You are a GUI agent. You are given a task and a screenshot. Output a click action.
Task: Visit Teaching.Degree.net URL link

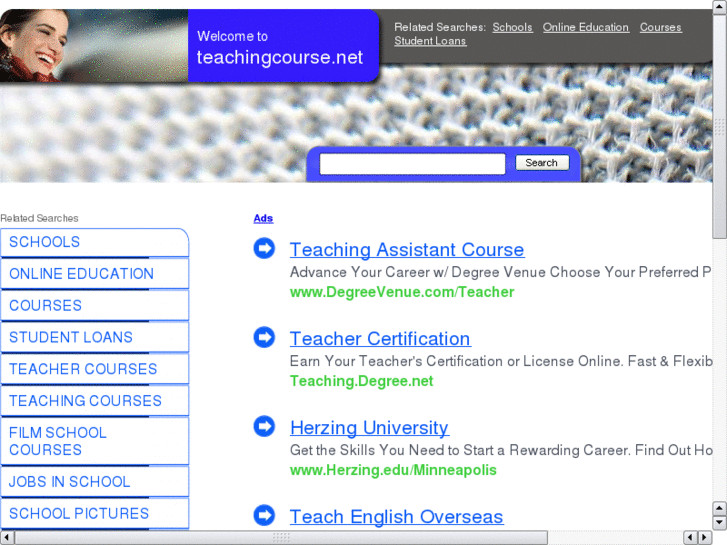pos(361,381)
